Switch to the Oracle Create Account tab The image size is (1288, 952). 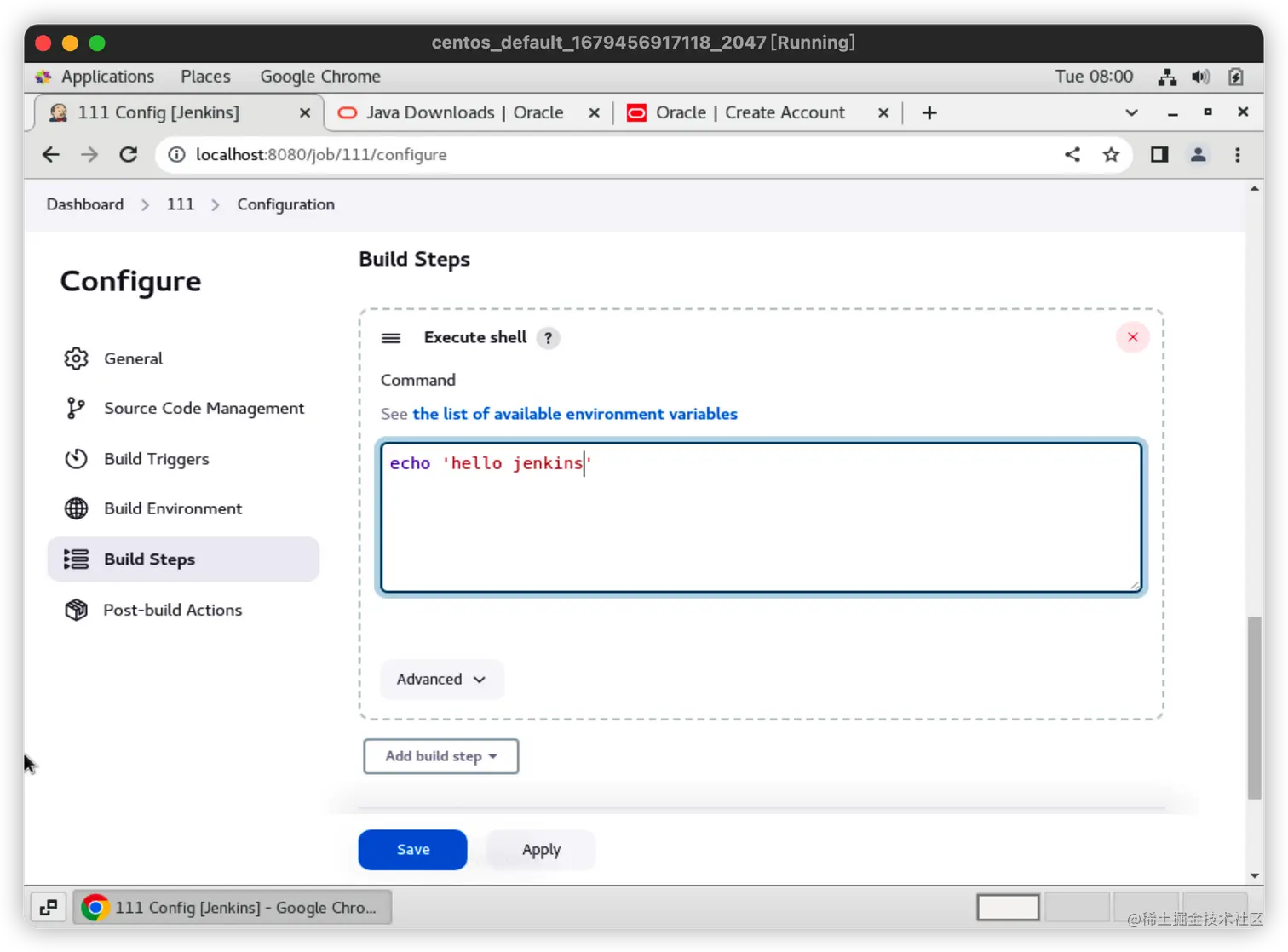750,112
